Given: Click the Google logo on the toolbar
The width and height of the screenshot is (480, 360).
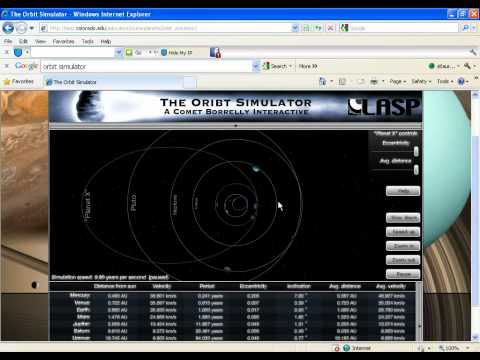Looking at the screenshot, I should coord(26,66).
